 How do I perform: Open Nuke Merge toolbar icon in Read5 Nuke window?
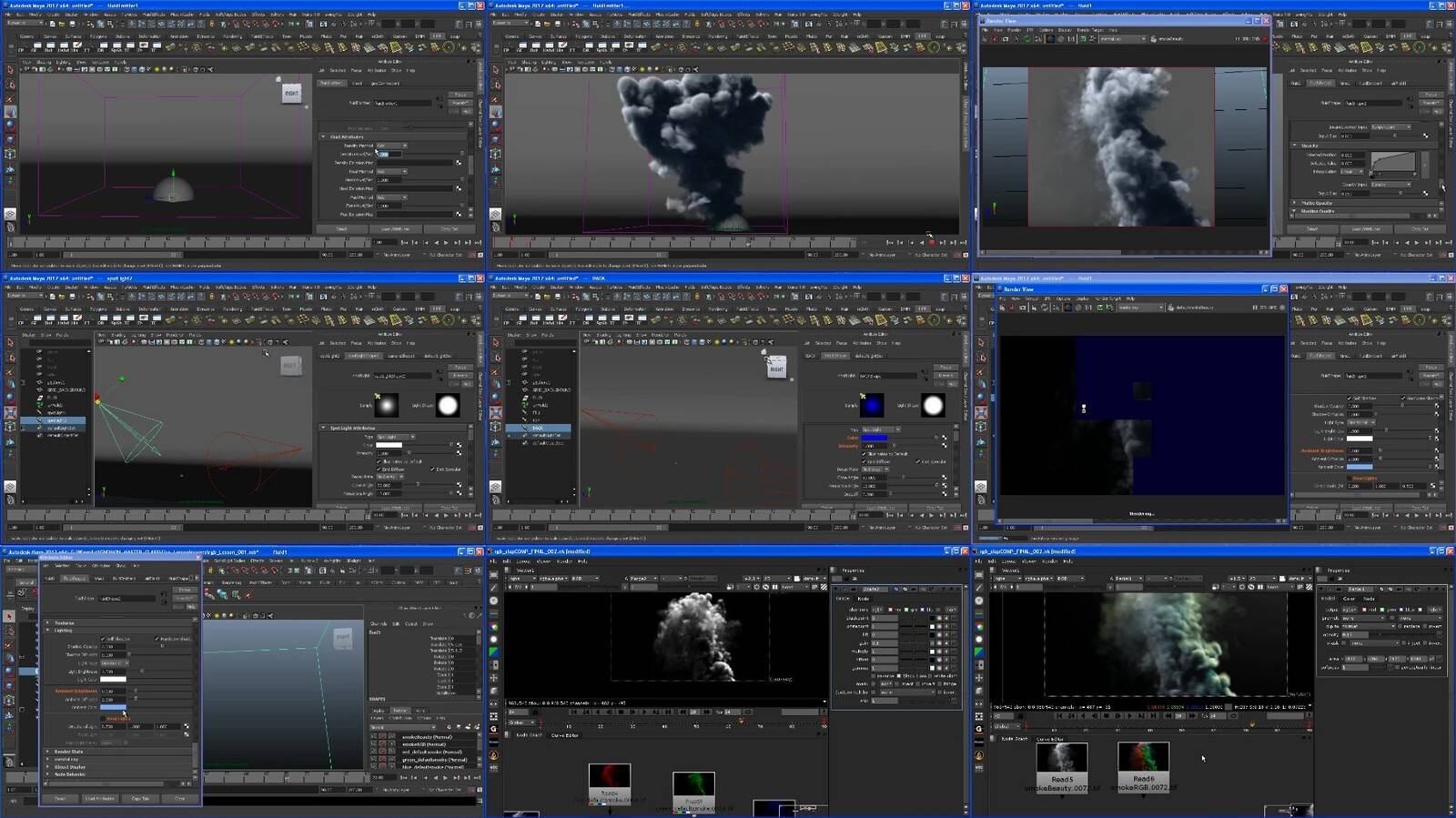[979, 665]
